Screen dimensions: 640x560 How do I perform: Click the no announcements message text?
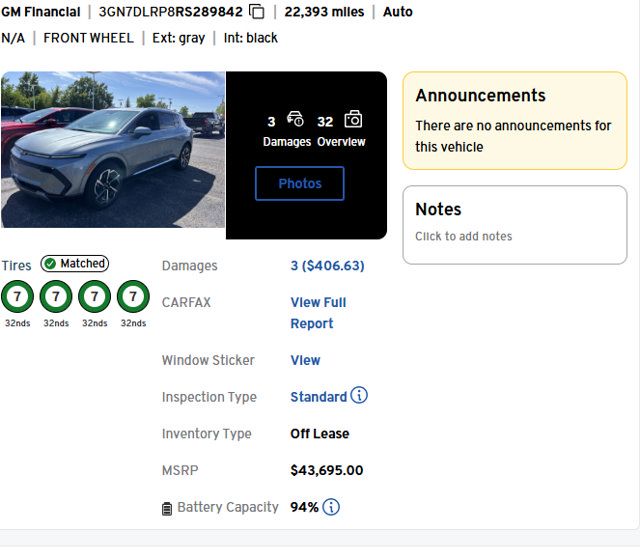point(513,136)
